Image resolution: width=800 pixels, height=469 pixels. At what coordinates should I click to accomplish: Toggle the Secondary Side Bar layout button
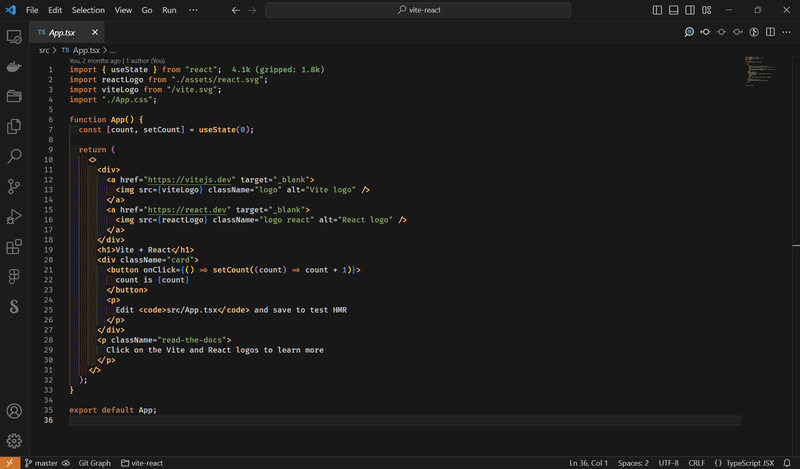(x=690, y=10)
